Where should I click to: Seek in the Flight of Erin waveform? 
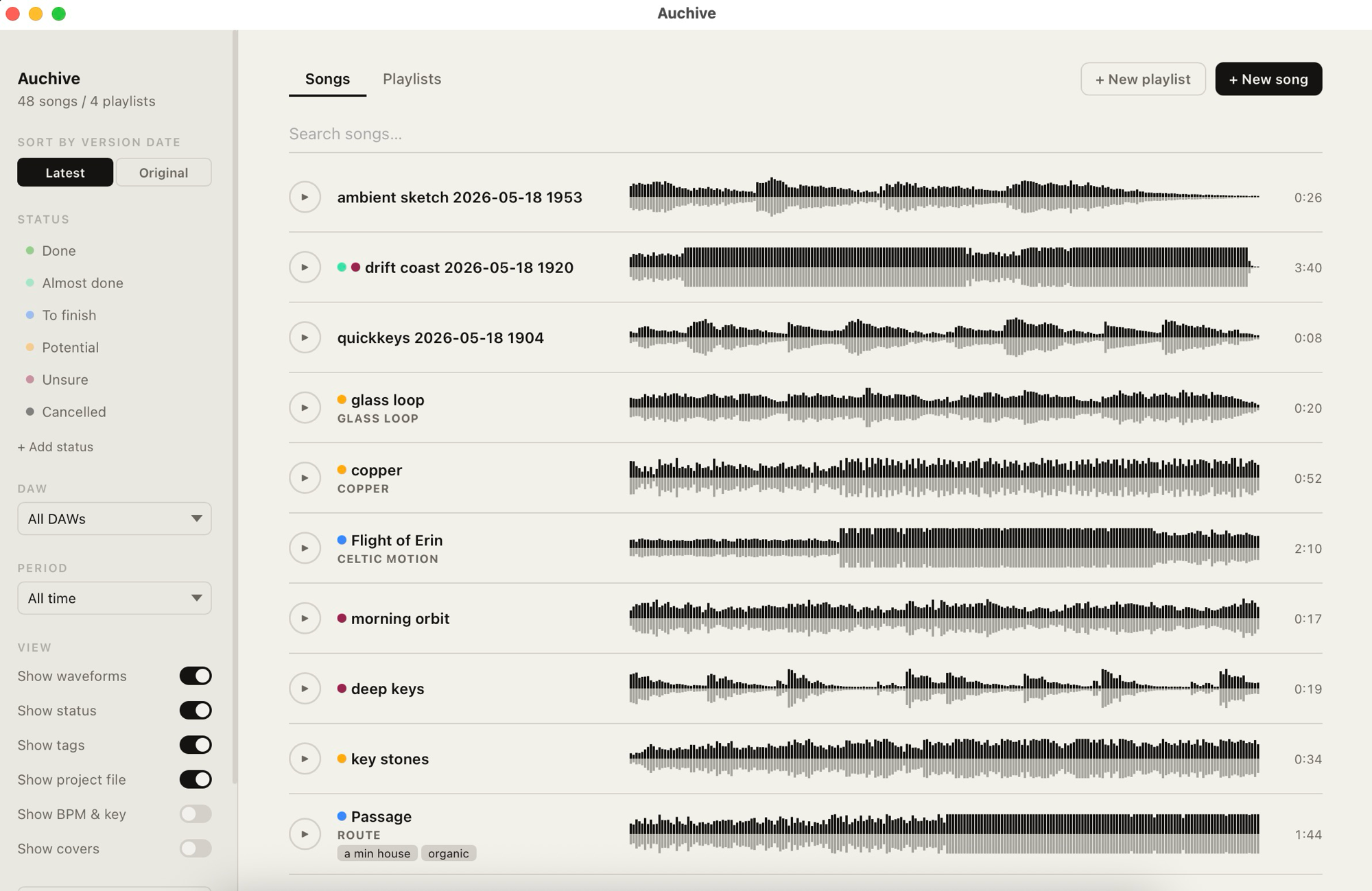pos(944,548)
